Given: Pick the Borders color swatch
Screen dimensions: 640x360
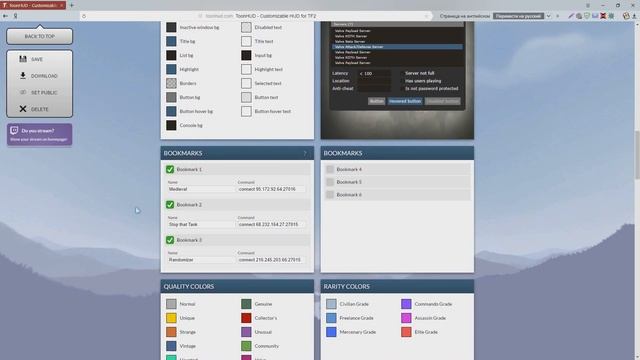Looking at the screenshot, I should [171, 83].
